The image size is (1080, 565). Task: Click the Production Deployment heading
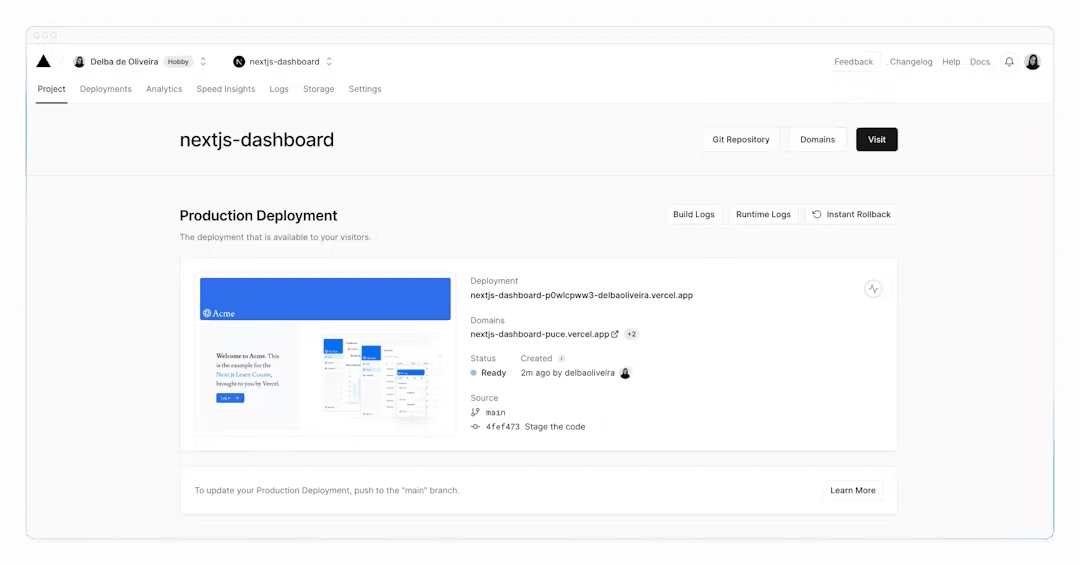point(258,216)
